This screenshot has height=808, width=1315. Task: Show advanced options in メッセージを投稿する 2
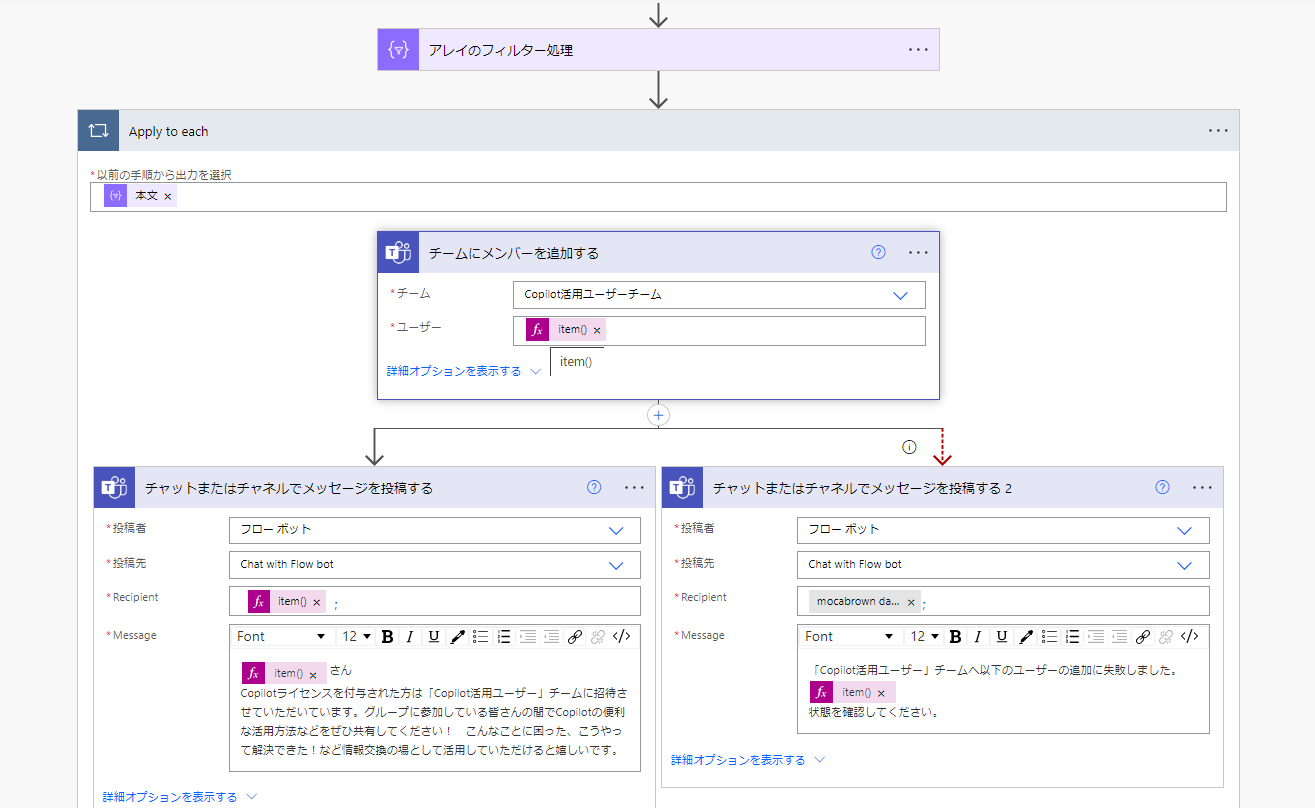tap(748, 760)
